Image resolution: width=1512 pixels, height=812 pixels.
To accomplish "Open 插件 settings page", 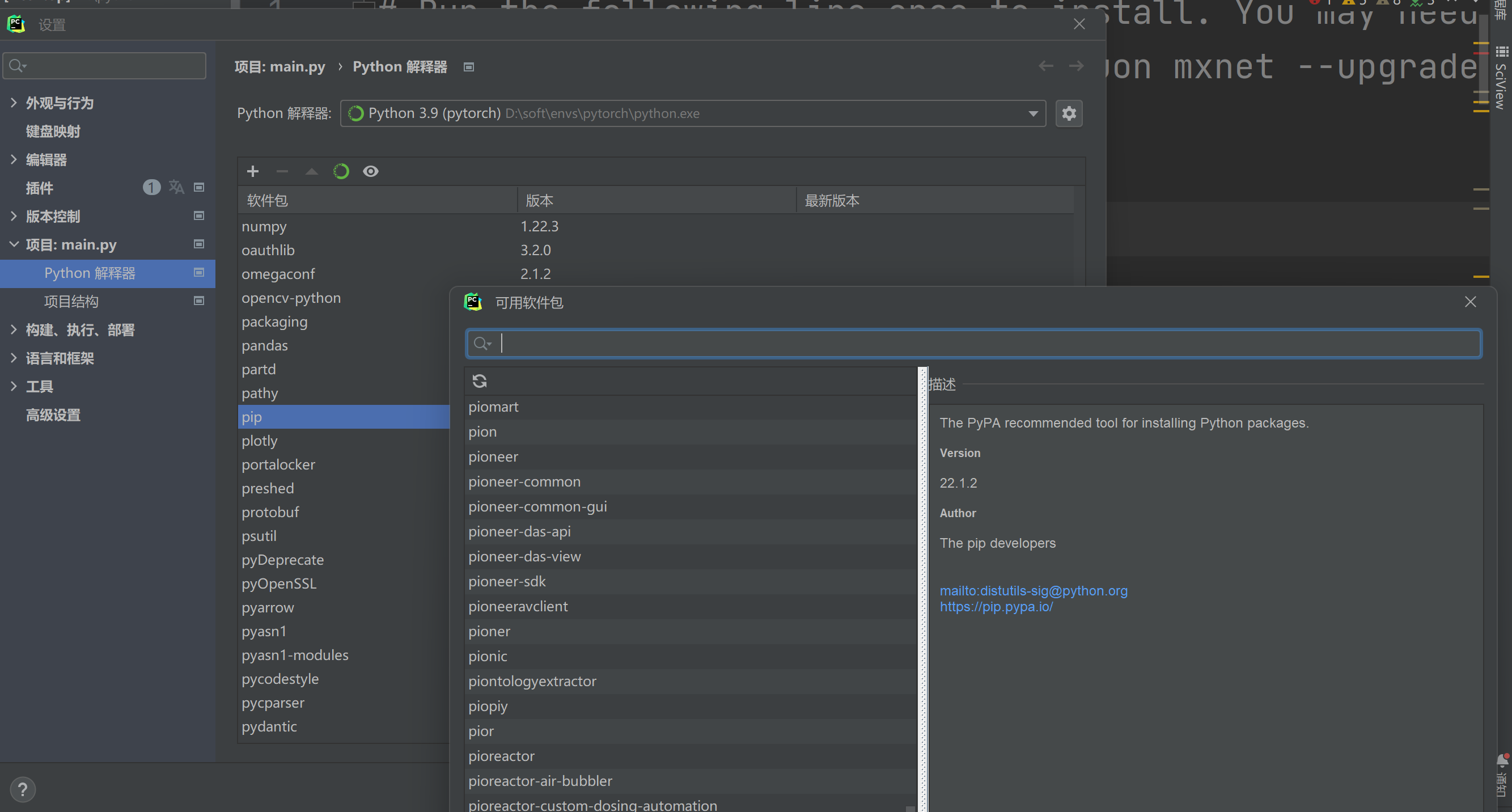I will pyautogui.click(x=39, y=188).
